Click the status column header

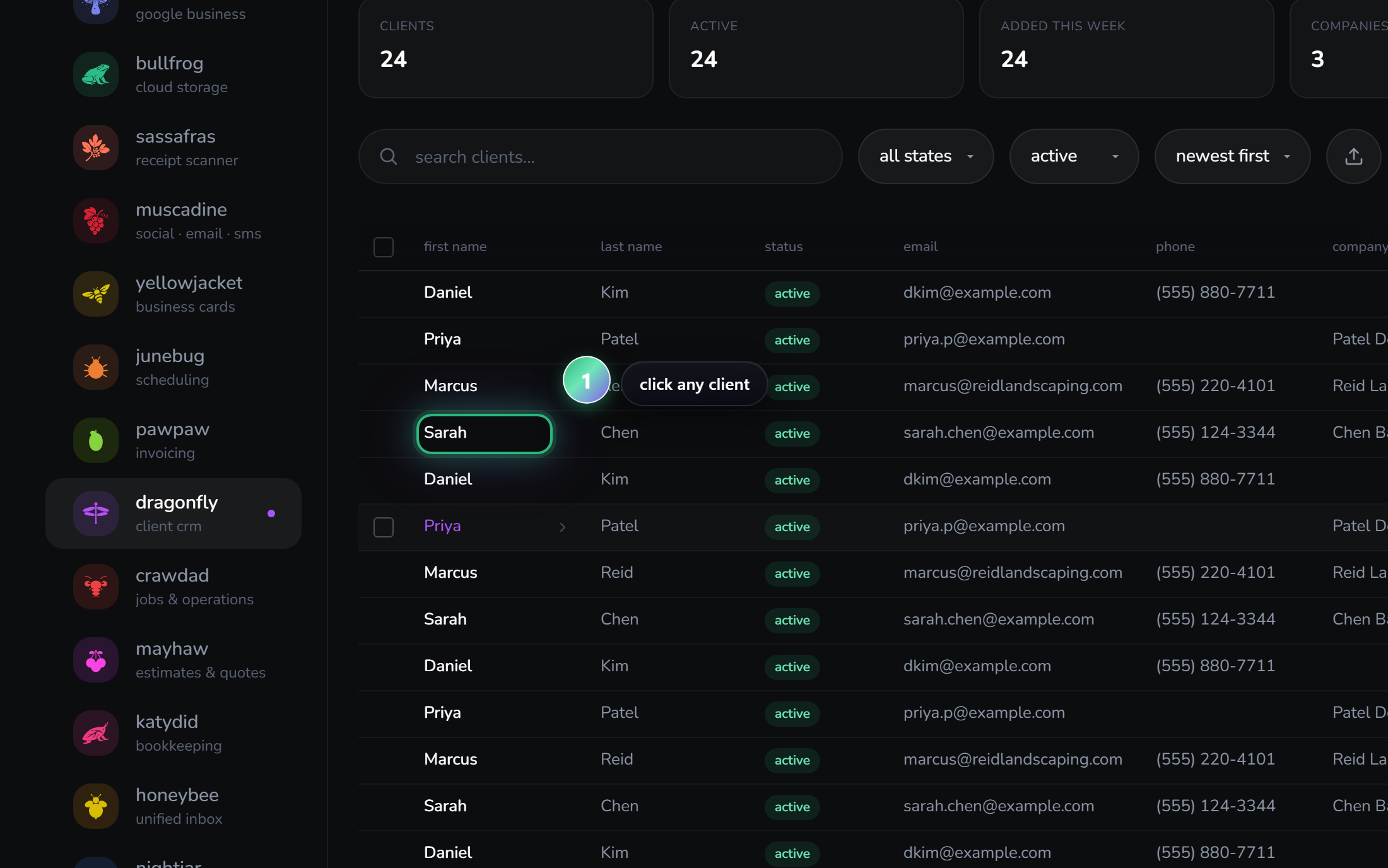pos(784,247)
